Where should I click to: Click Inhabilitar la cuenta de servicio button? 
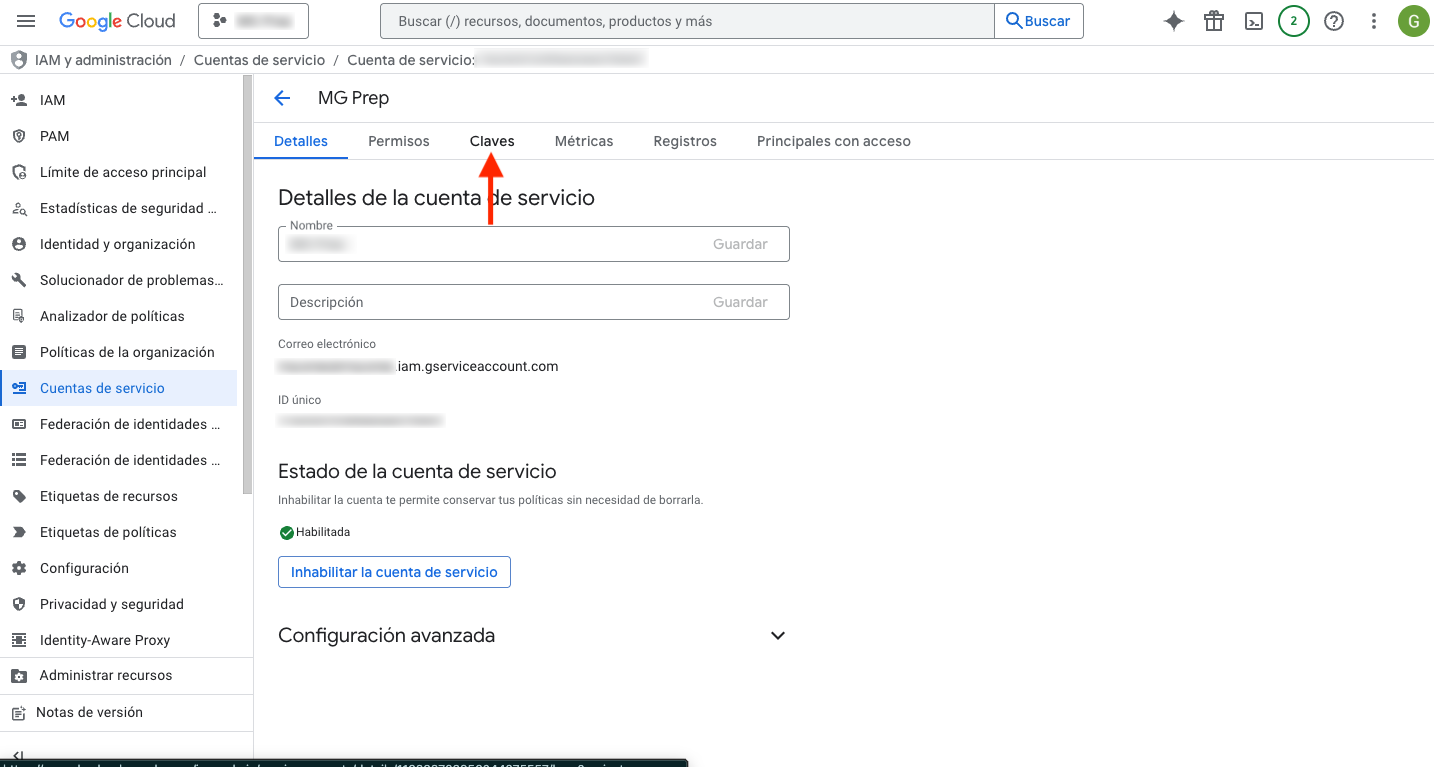click(x=394, y=572)
